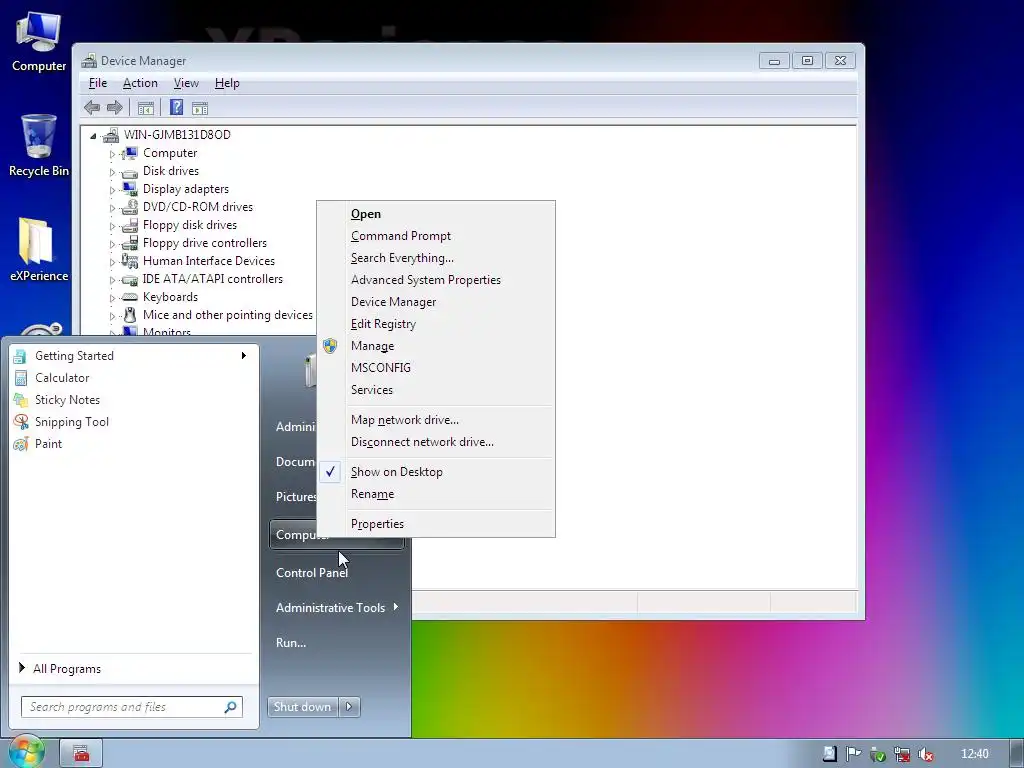Open Calculator from the Start menu
1024x768 pixels.
pyautogui.click(x=61, y=377)
